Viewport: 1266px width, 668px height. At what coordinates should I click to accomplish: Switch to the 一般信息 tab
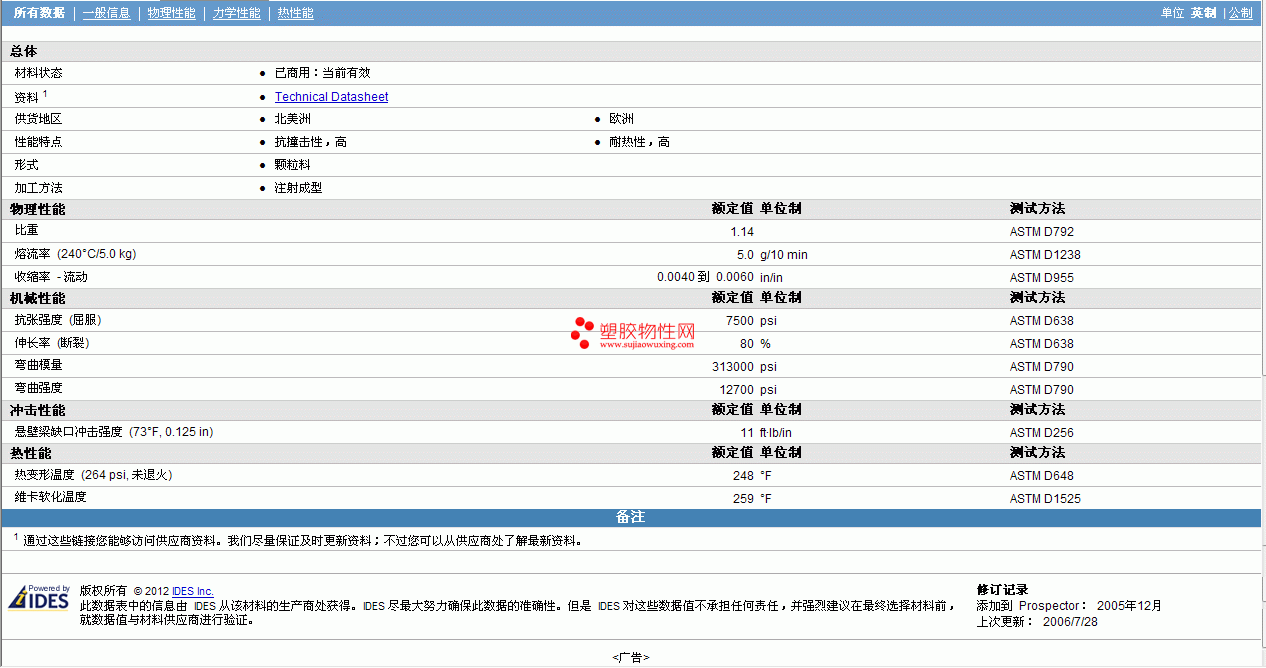pos(107,13)
